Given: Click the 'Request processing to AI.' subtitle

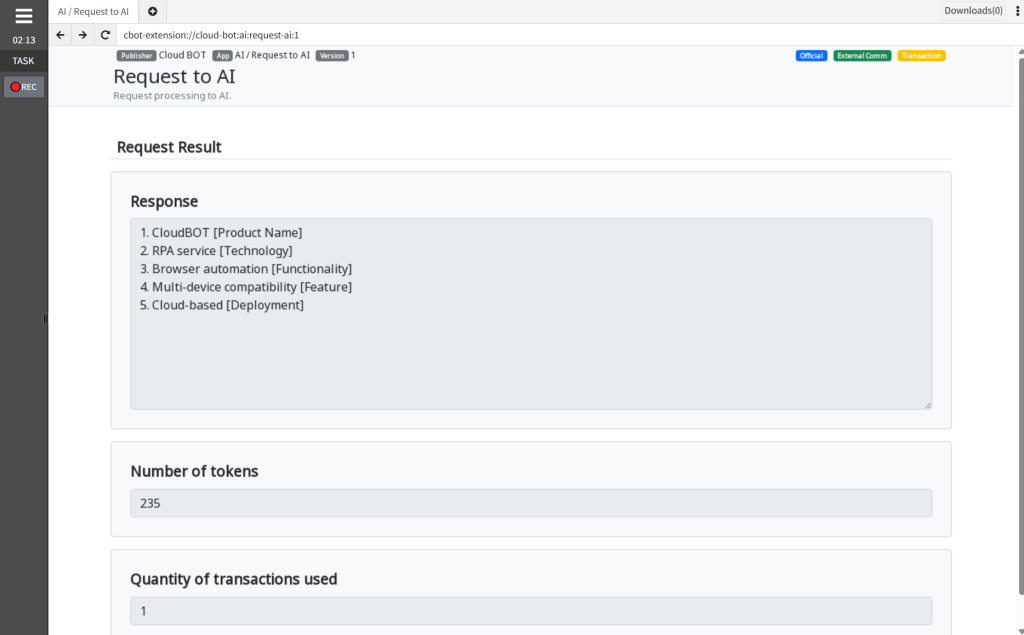Looking at the screenshot, I should (172, 95).
